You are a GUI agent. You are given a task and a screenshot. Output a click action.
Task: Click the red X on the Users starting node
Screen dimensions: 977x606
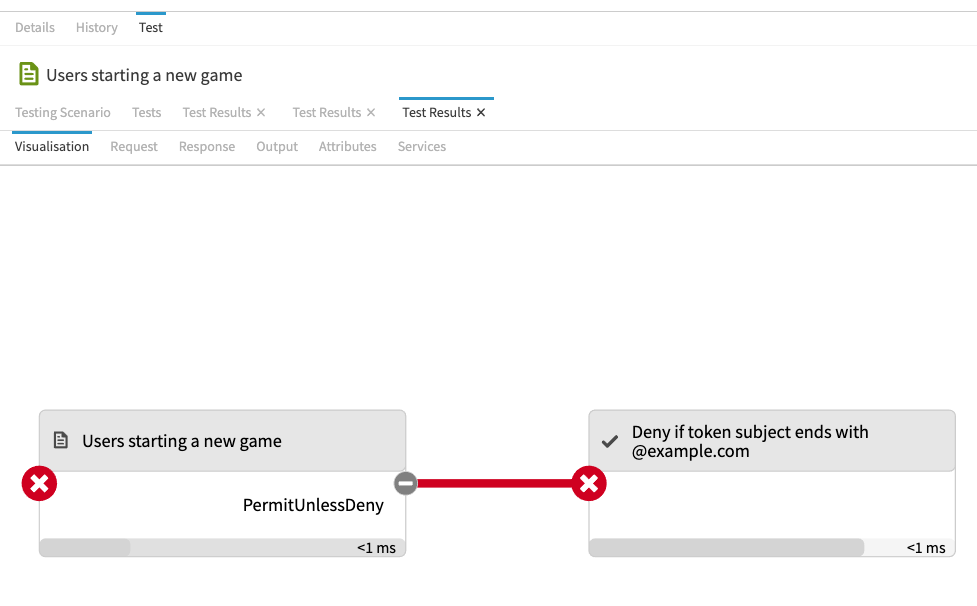[x=39, y=484]
